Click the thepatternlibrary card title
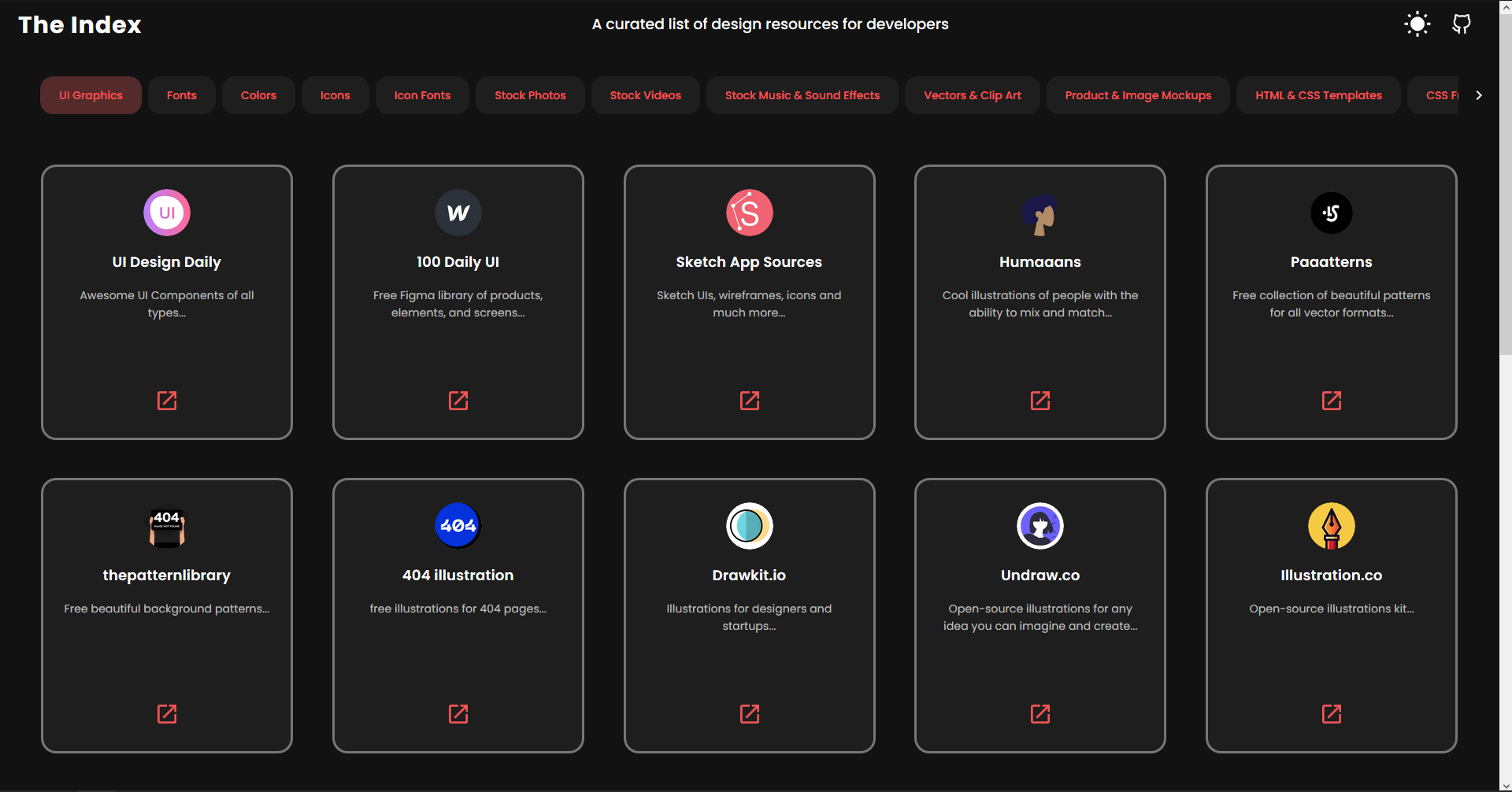 [x=167, y=575]
